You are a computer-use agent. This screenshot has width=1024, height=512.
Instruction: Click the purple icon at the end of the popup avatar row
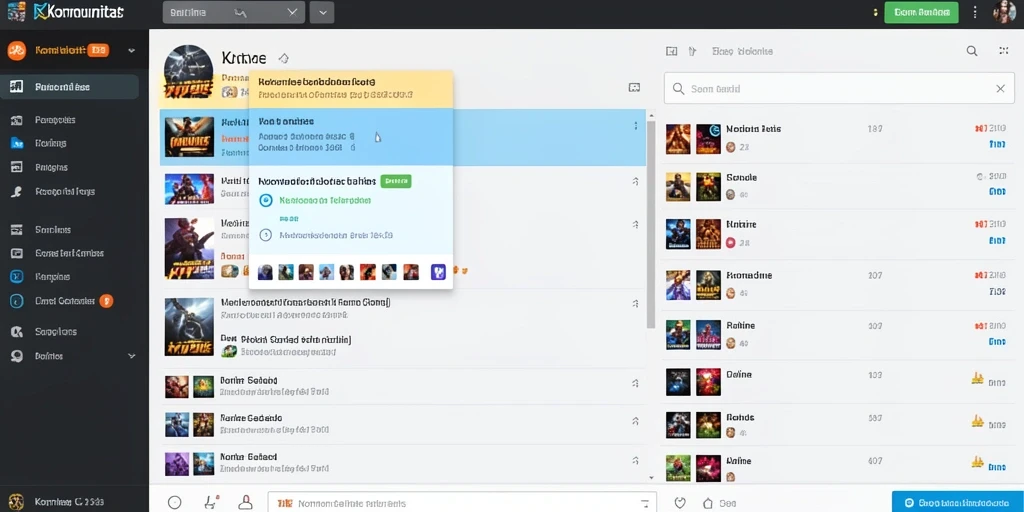point(438,272)
